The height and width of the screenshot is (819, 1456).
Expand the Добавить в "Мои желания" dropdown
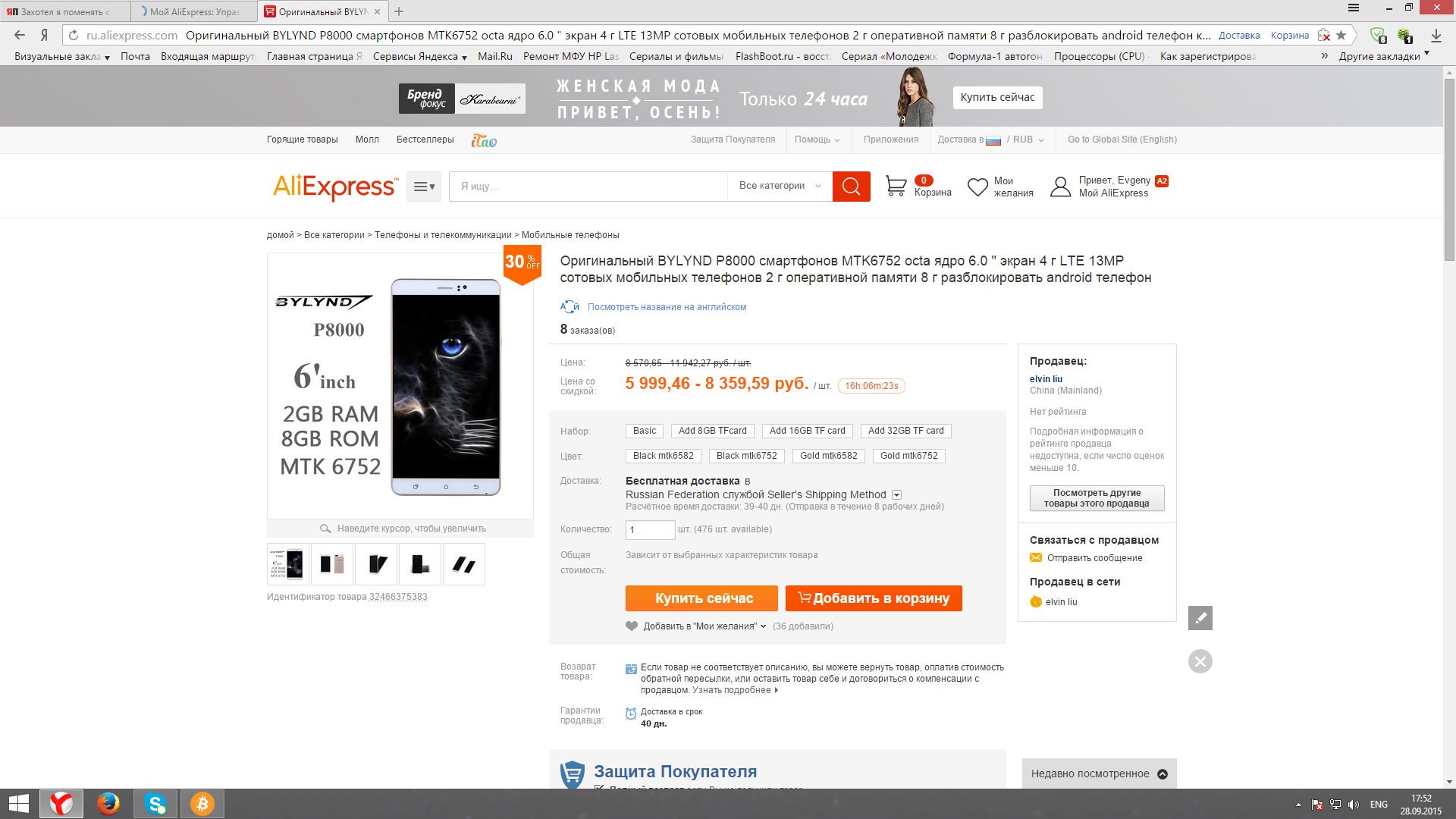pos(763,626)
